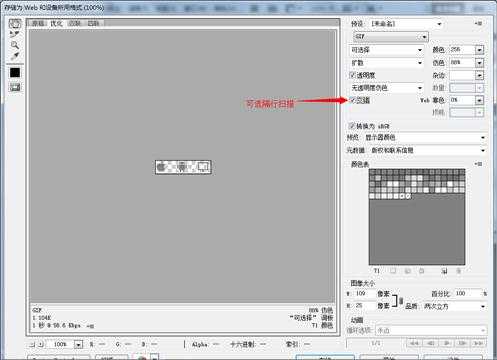Open the 仿色 dither percentage dropdown arrow

tap(479, 63)
